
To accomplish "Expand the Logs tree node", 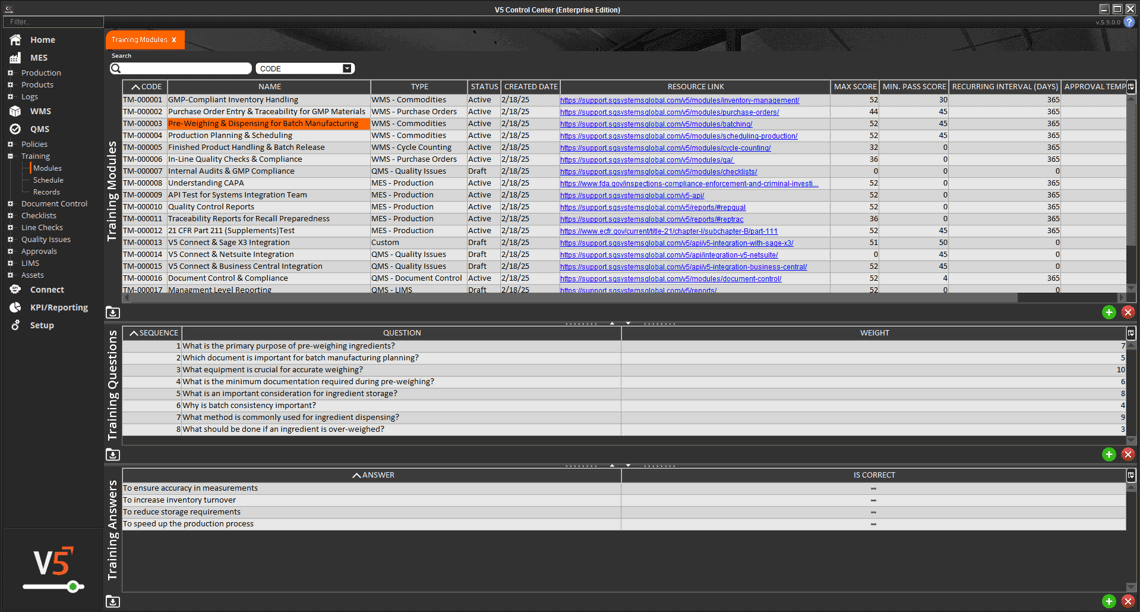I will 10,97.
